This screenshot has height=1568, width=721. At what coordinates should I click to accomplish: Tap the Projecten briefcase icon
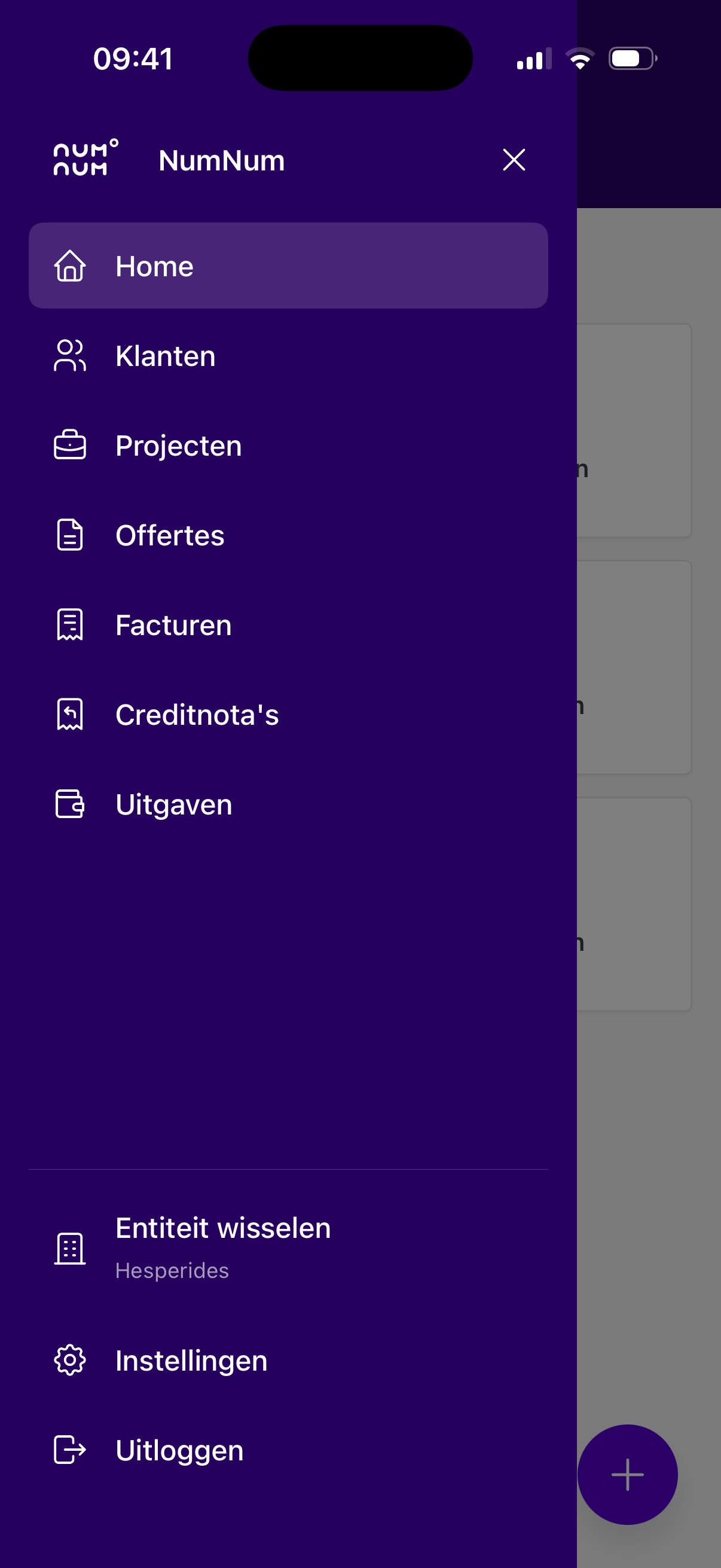(x=70, y=445)
